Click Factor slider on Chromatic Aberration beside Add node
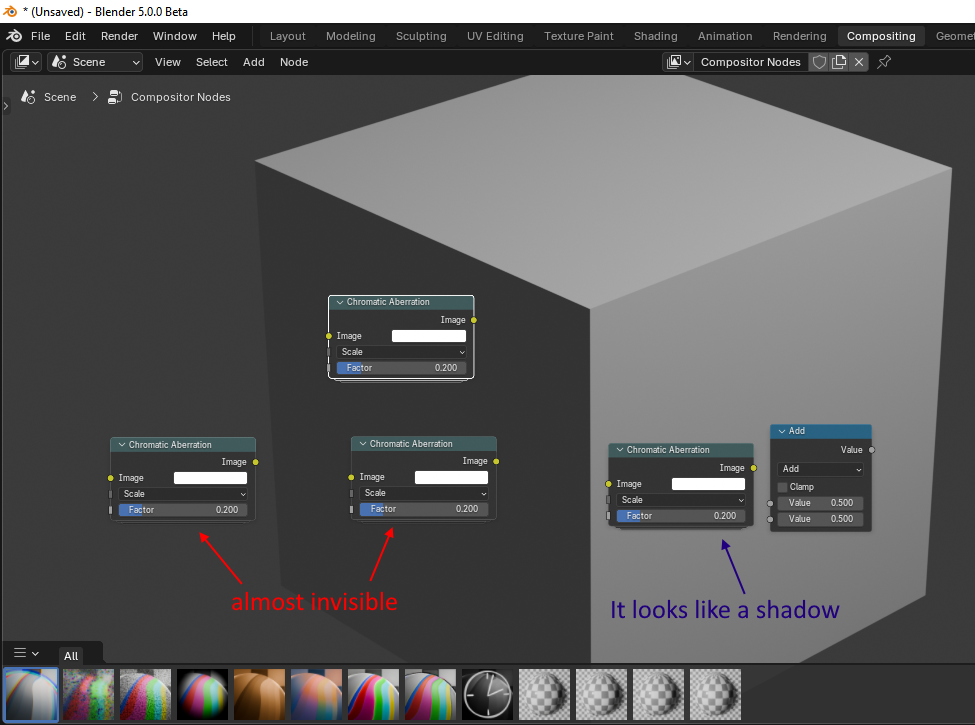Image resolution: width=975 pixels, height=725 pixels. (681, 516)
